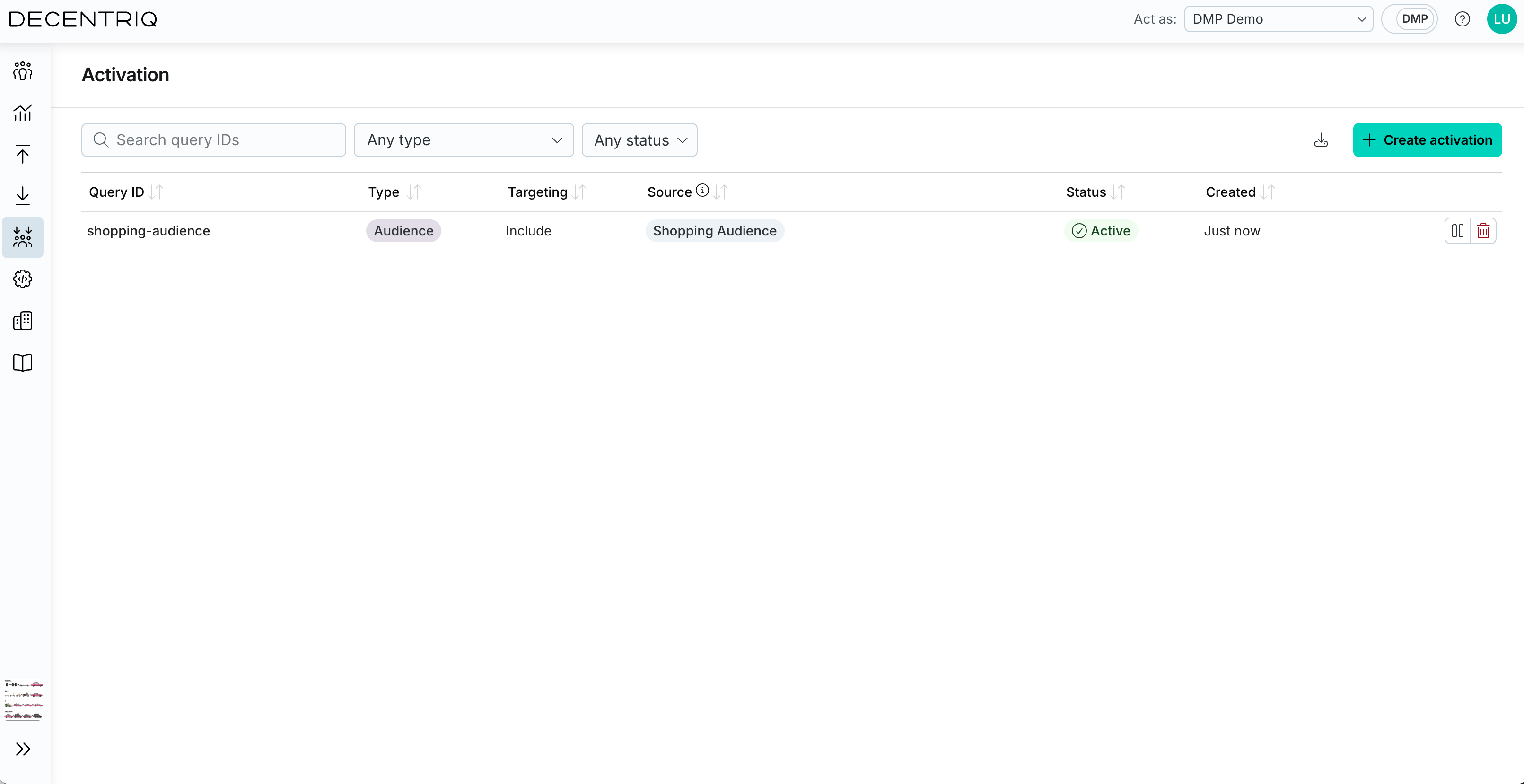Open the audiences sidebar icon
The width and height of the screenshot is (1524, 784).
point(23,71)
